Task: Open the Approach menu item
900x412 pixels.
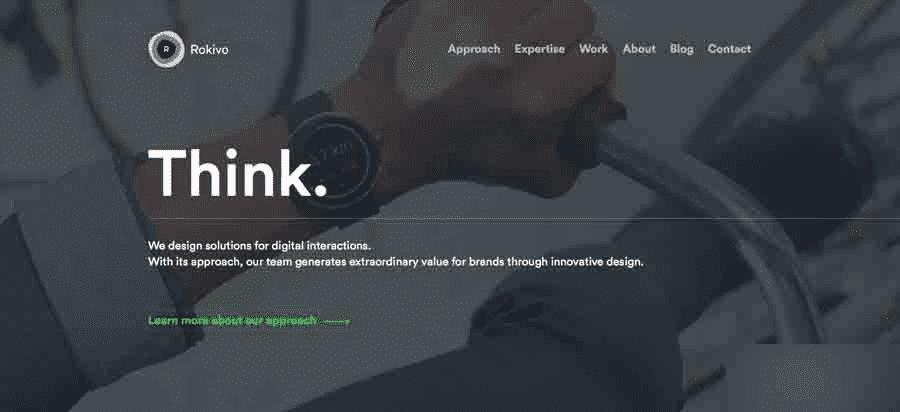Action: (474, 49)
